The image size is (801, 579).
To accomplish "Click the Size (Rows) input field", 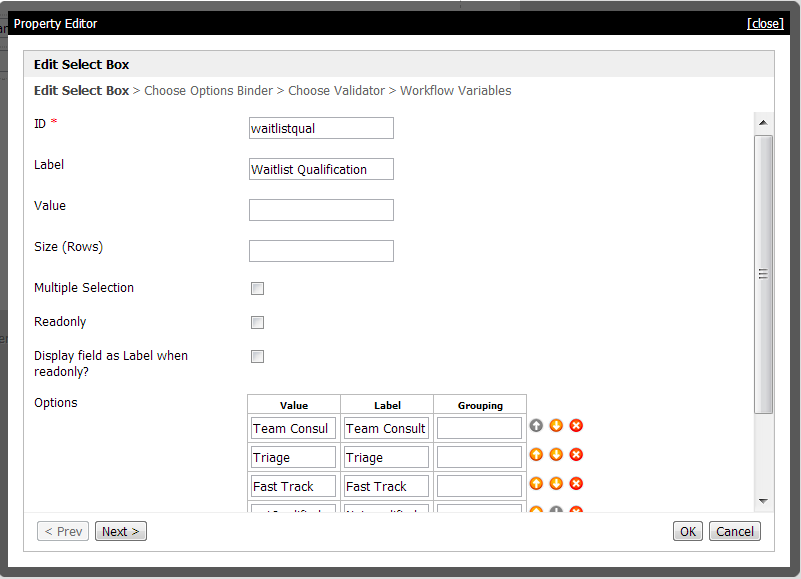I will 321,251.
